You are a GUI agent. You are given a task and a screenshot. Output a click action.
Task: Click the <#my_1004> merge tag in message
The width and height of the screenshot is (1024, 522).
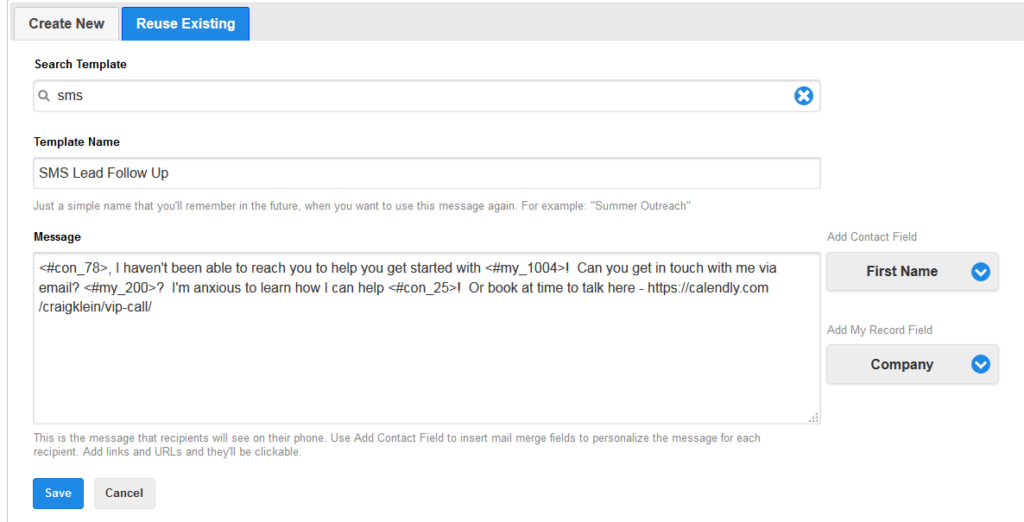click(x=526, y=268)
